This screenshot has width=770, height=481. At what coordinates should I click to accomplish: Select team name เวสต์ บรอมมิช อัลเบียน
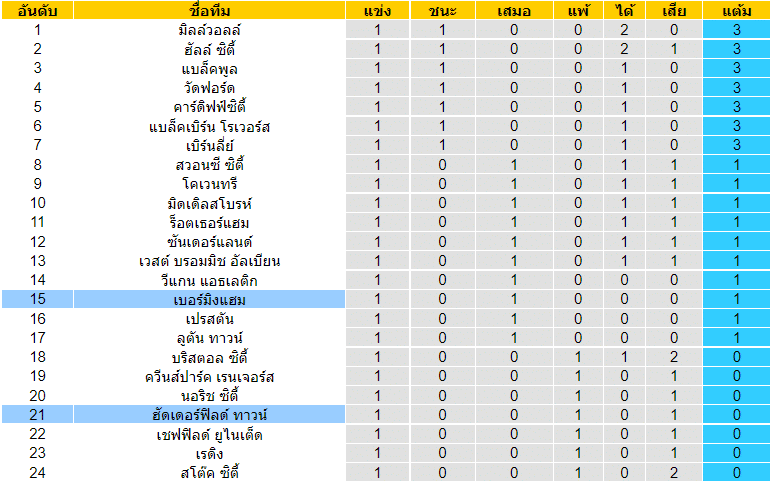209,261
